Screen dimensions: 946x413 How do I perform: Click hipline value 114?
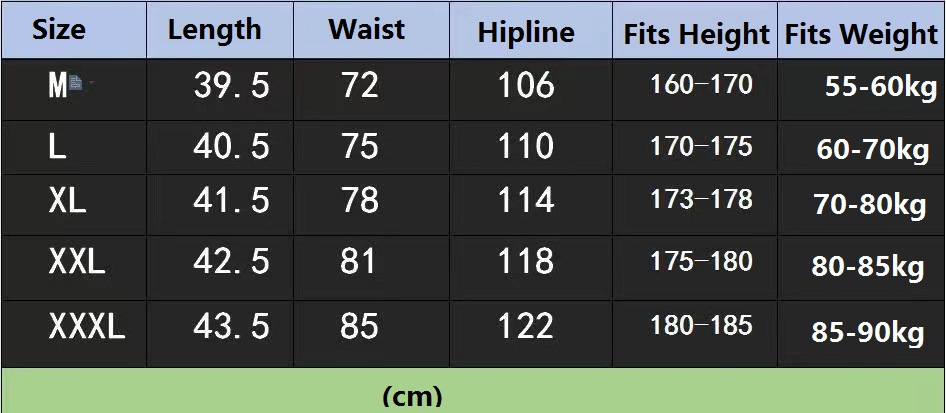(x=526, y=201)
